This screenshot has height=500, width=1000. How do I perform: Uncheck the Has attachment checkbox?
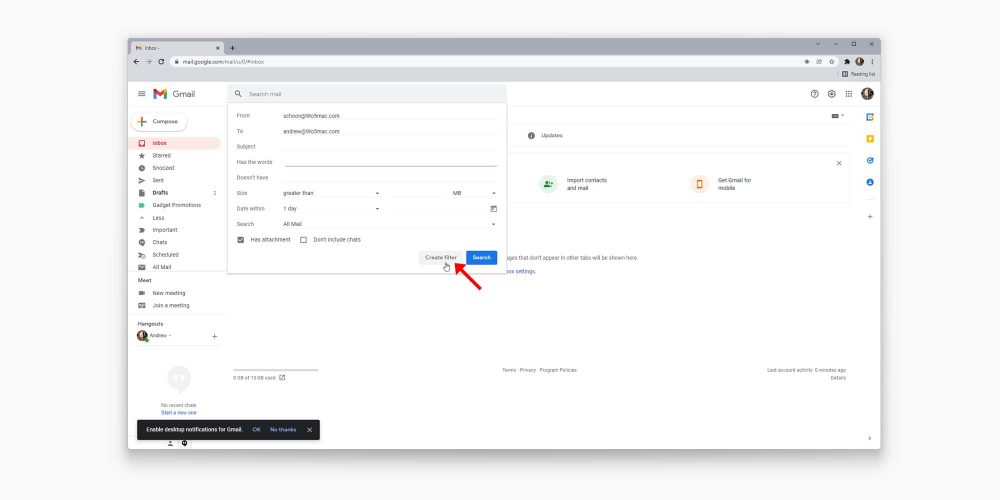pos(241,240)
